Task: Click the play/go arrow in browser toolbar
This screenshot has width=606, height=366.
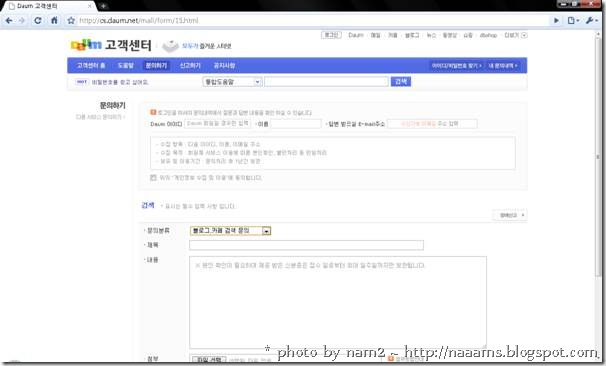Action: point(556,20)
